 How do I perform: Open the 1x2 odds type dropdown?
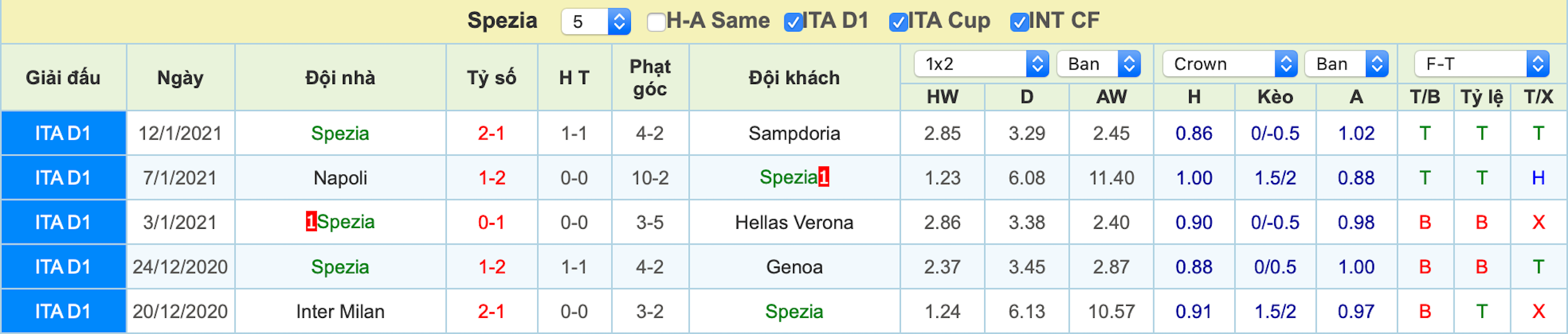click(981, 64)
